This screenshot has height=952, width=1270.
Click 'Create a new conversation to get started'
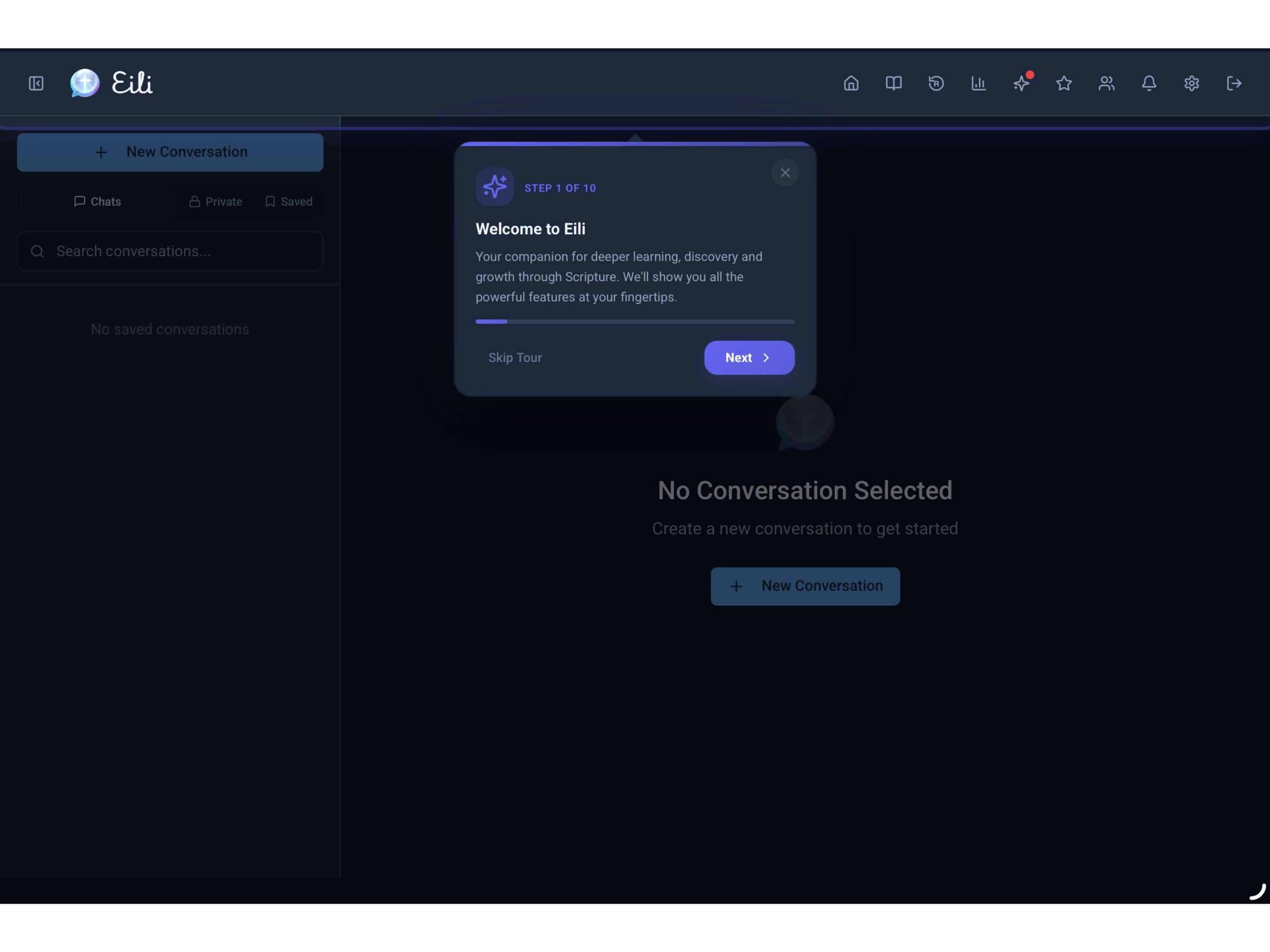(x=805, y=529)
